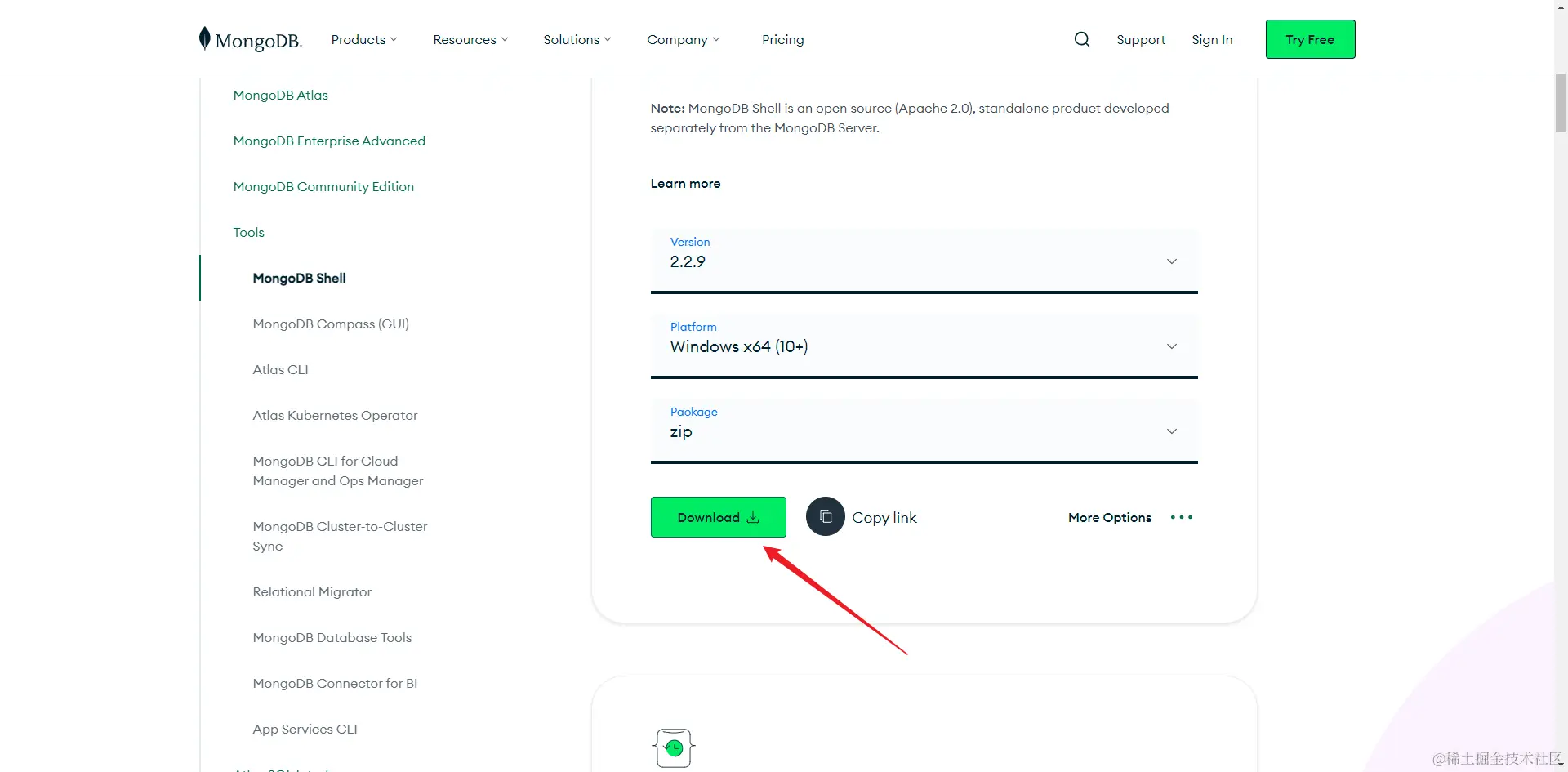Select App Services CLI in sidebar
This screenshot has width=1568, height=772.
305,729
